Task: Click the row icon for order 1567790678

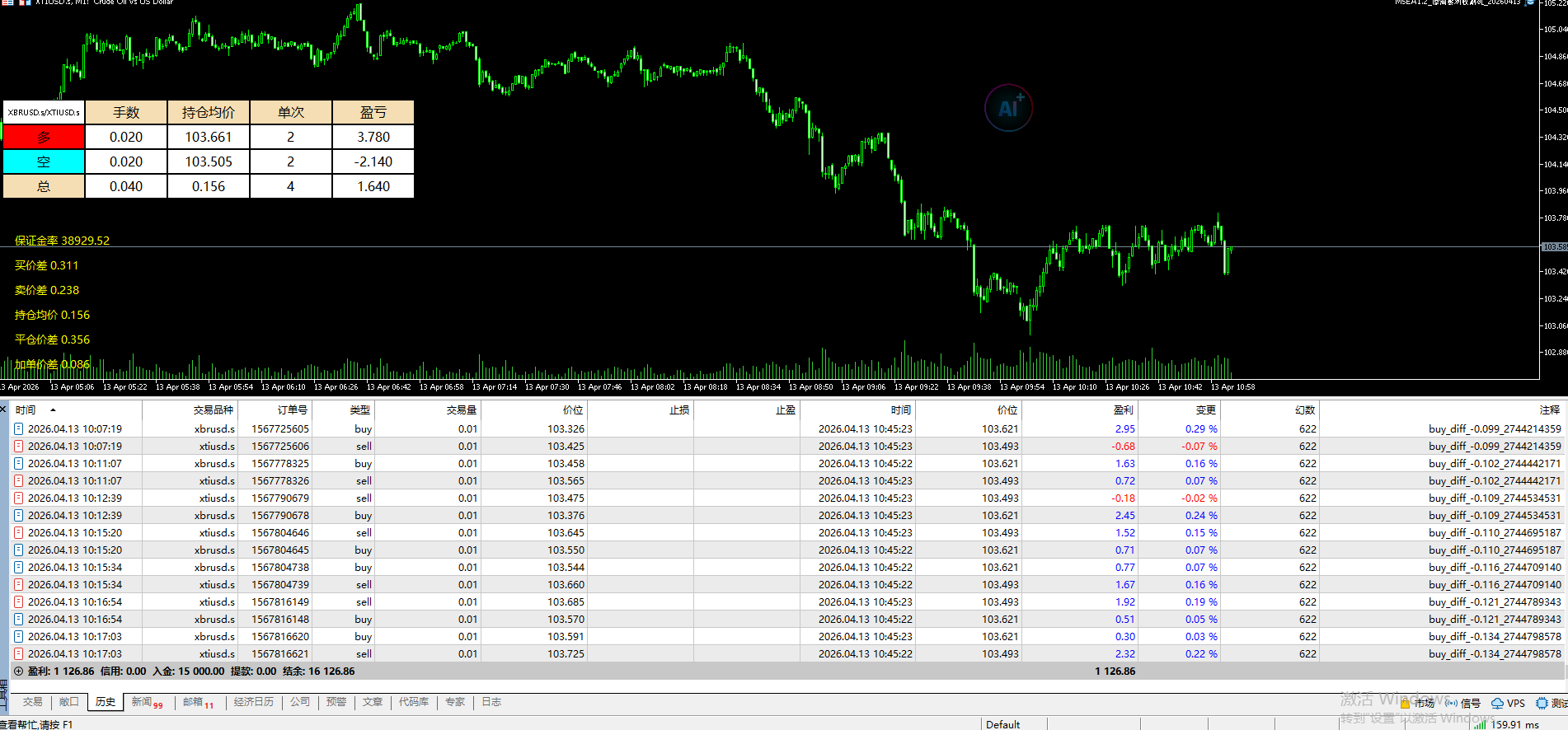Action: coord(18,515)
